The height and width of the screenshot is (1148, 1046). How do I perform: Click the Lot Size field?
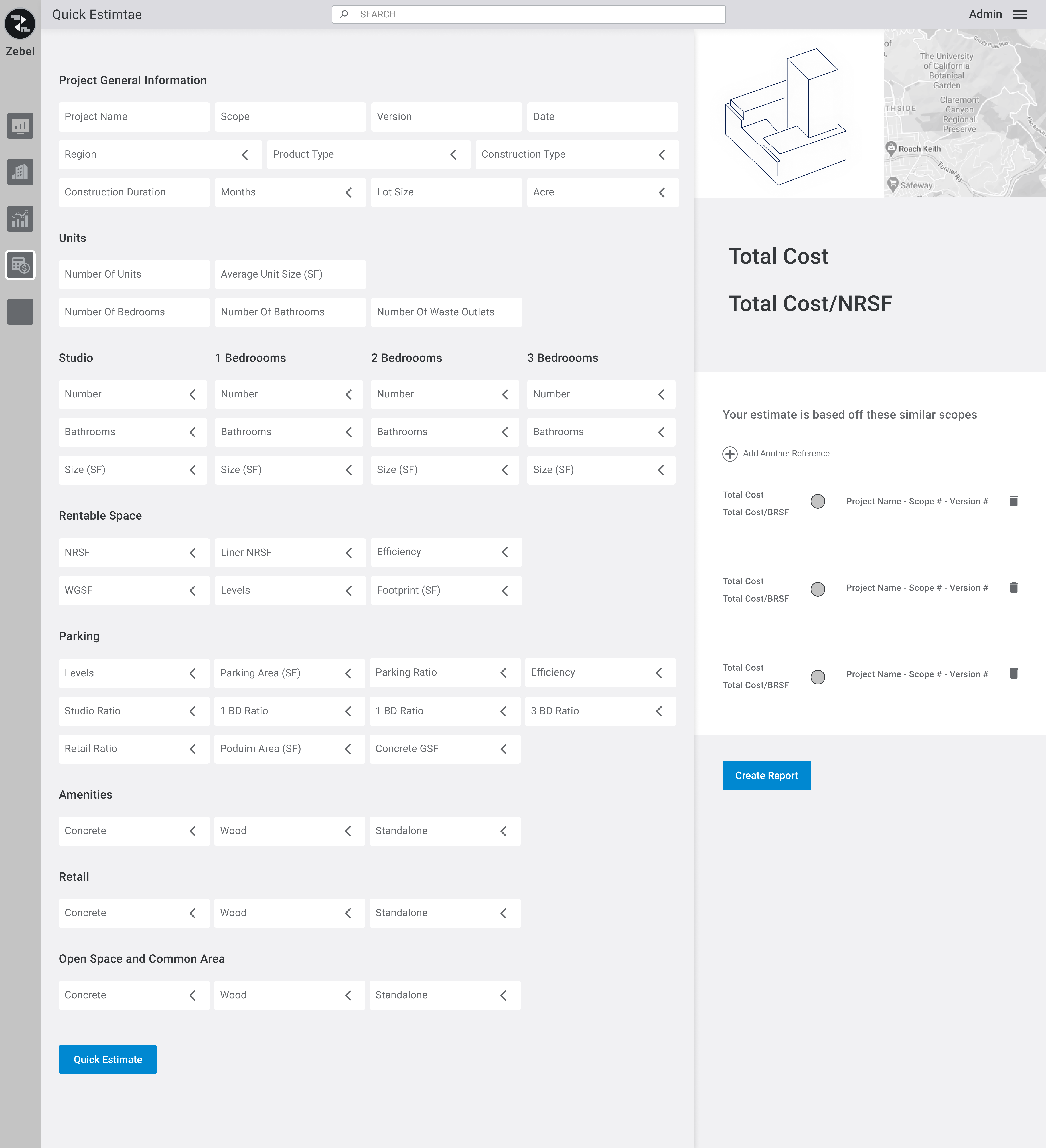446,193
